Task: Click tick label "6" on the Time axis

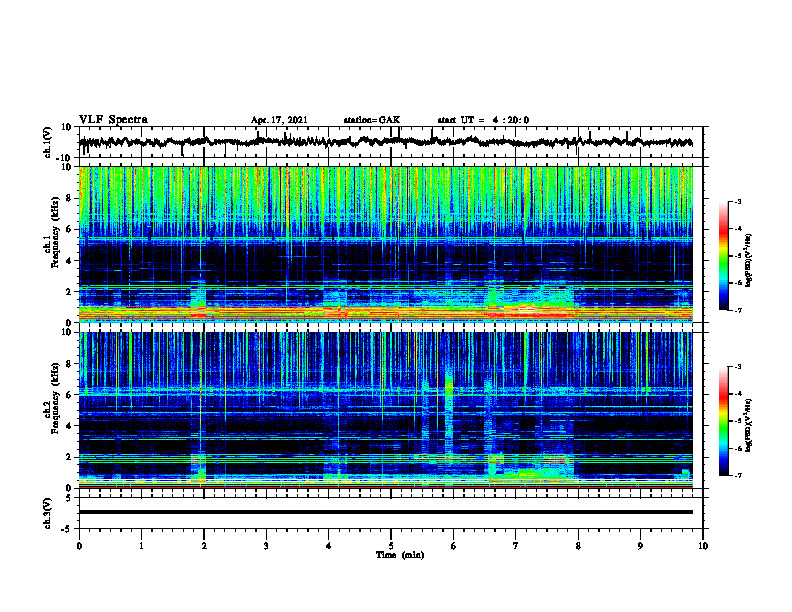Action: tap(454, 546)
